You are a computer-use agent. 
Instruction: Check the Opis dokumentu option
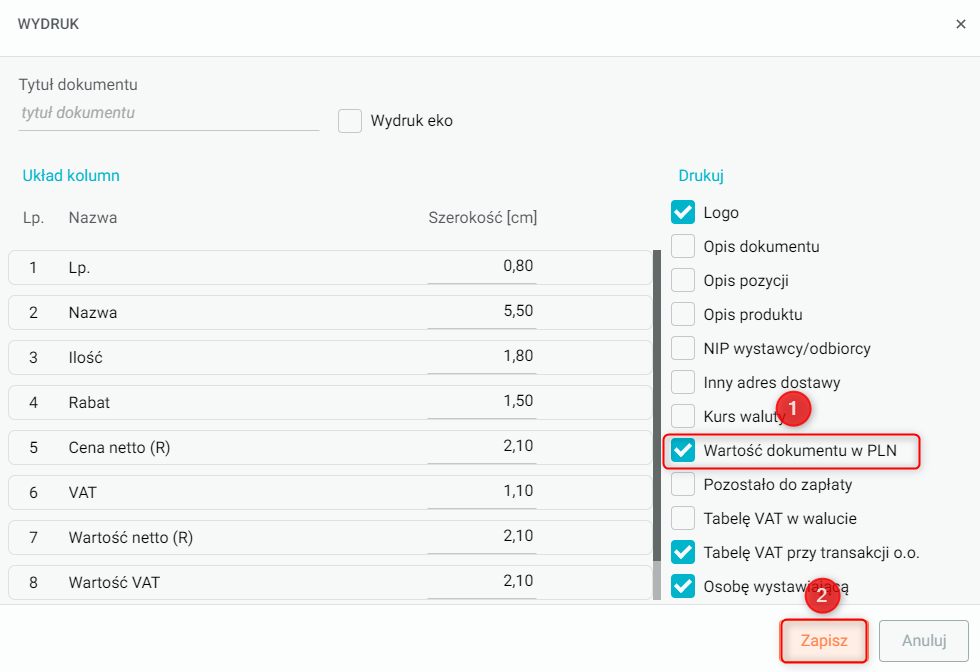click(683, 246)
